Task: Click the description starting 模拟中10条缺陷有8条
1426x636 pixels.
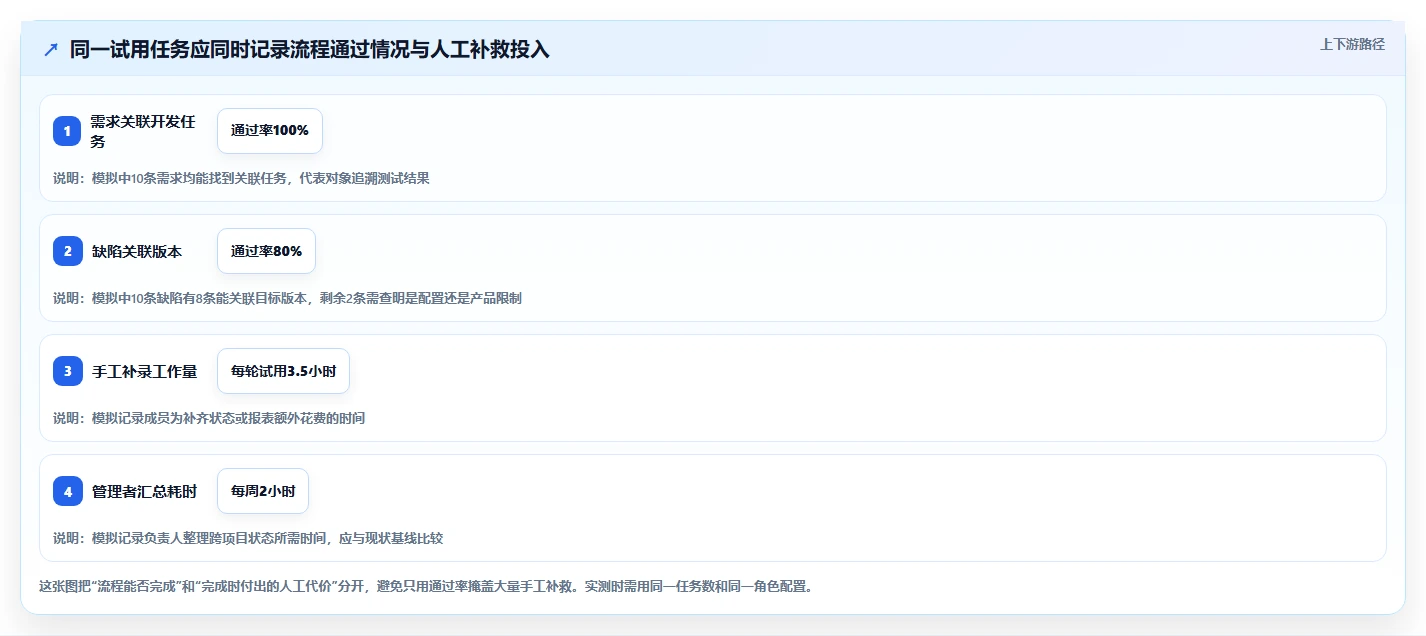Action: (287, 298)
